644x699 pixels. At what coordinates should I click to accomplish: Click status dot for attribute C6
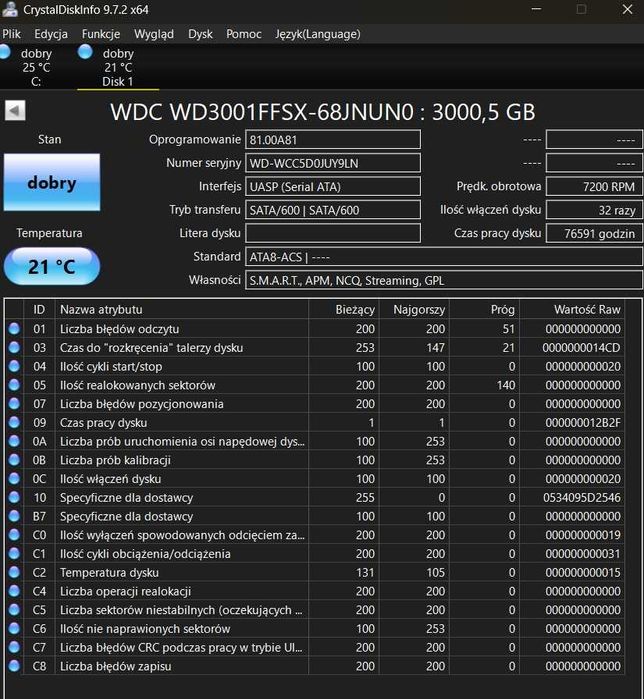click(14, 628)
